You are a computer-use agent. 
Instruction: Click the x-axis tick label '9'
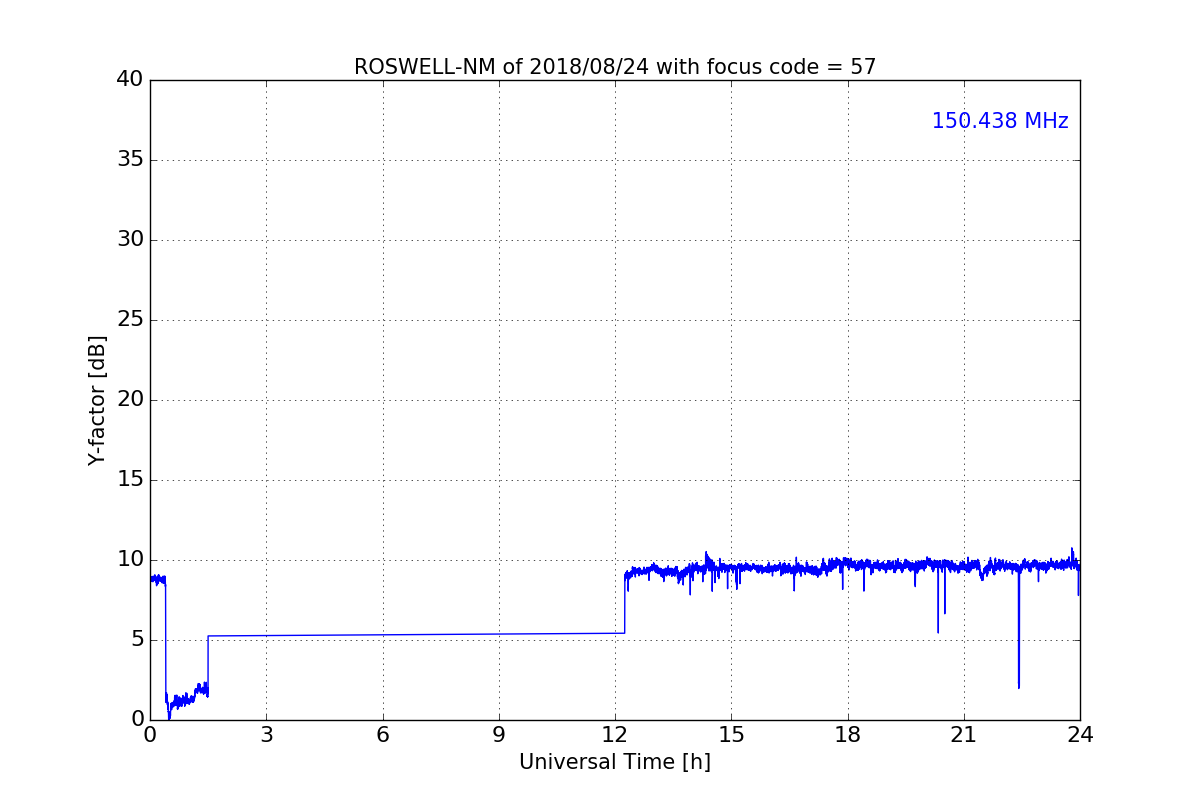(x=499, y=734)
